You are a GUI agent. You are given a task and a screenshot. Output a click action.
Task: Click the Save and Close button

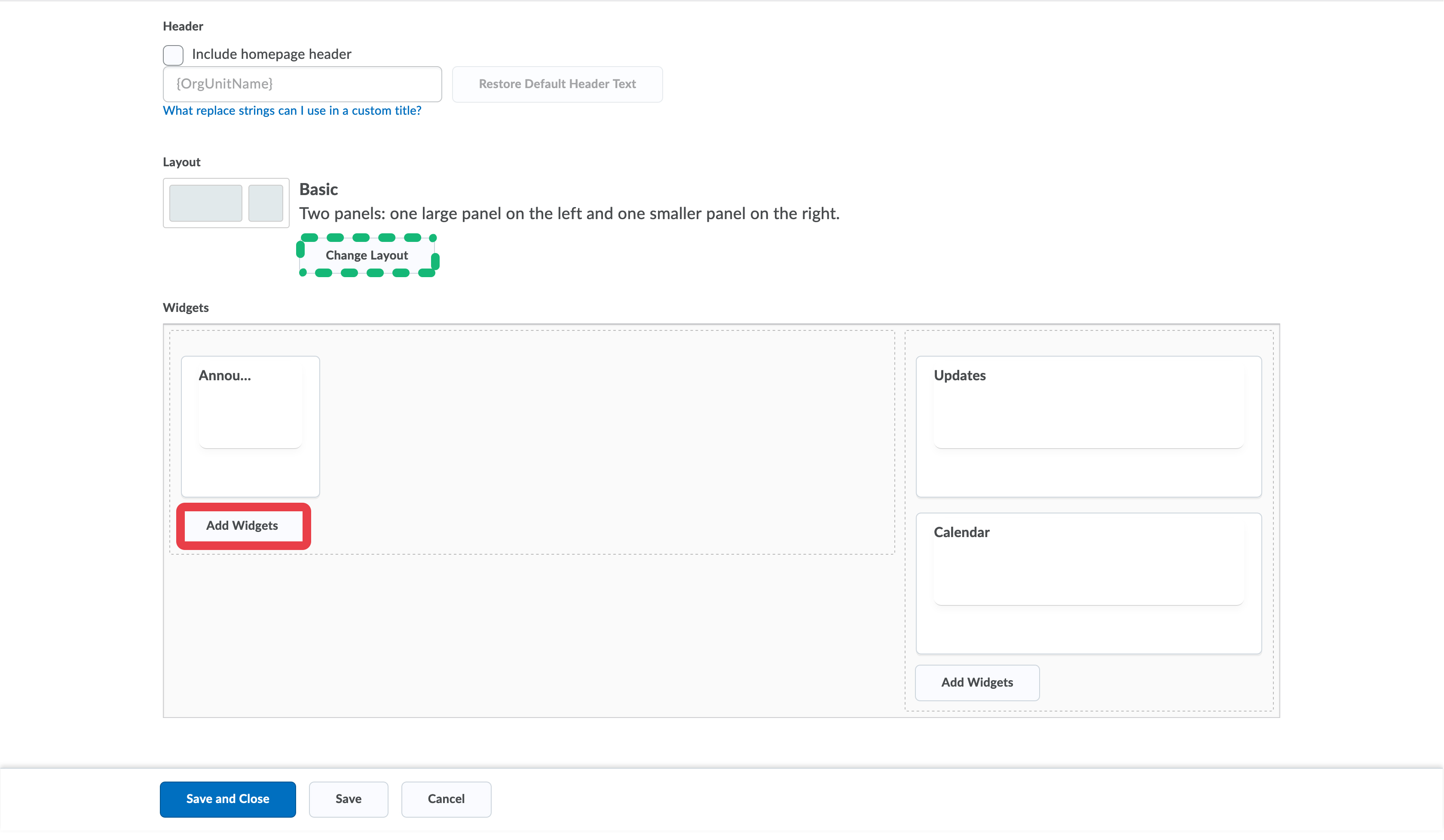227,799
